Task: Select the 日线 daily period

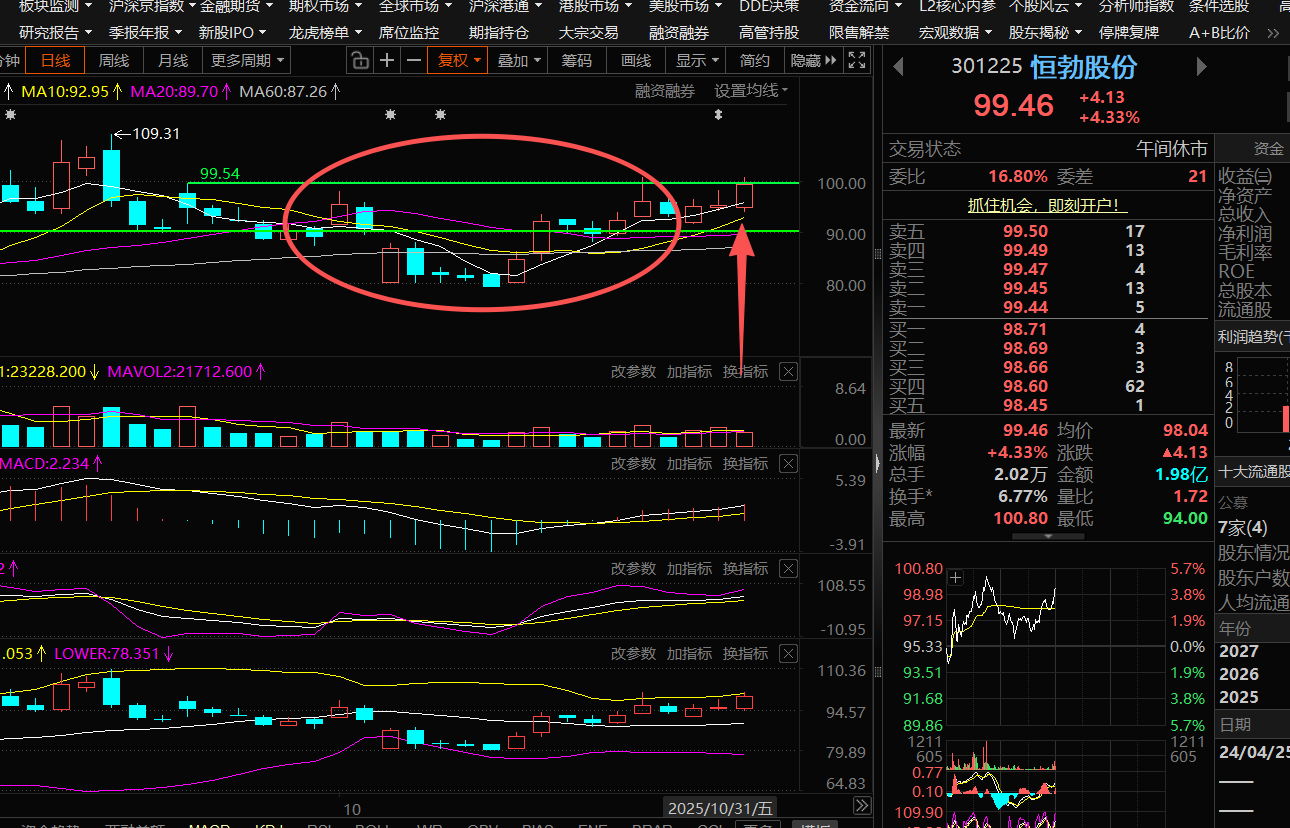Action: [55, 61]
